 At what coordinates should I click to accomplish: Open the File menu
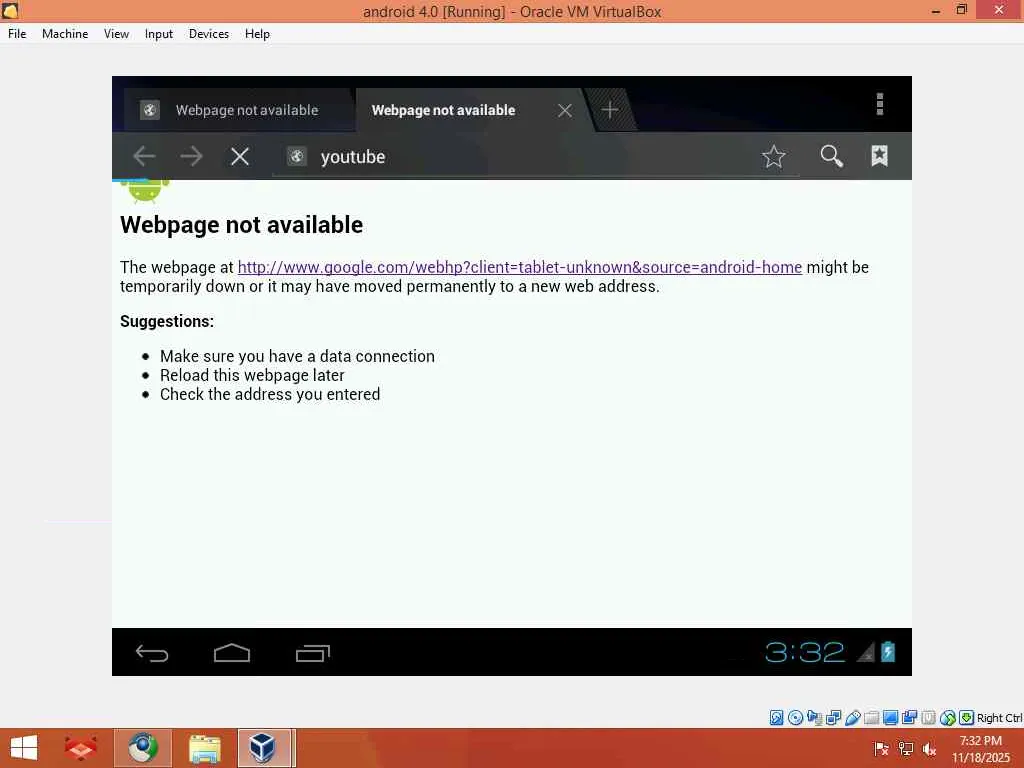[17, 34]
